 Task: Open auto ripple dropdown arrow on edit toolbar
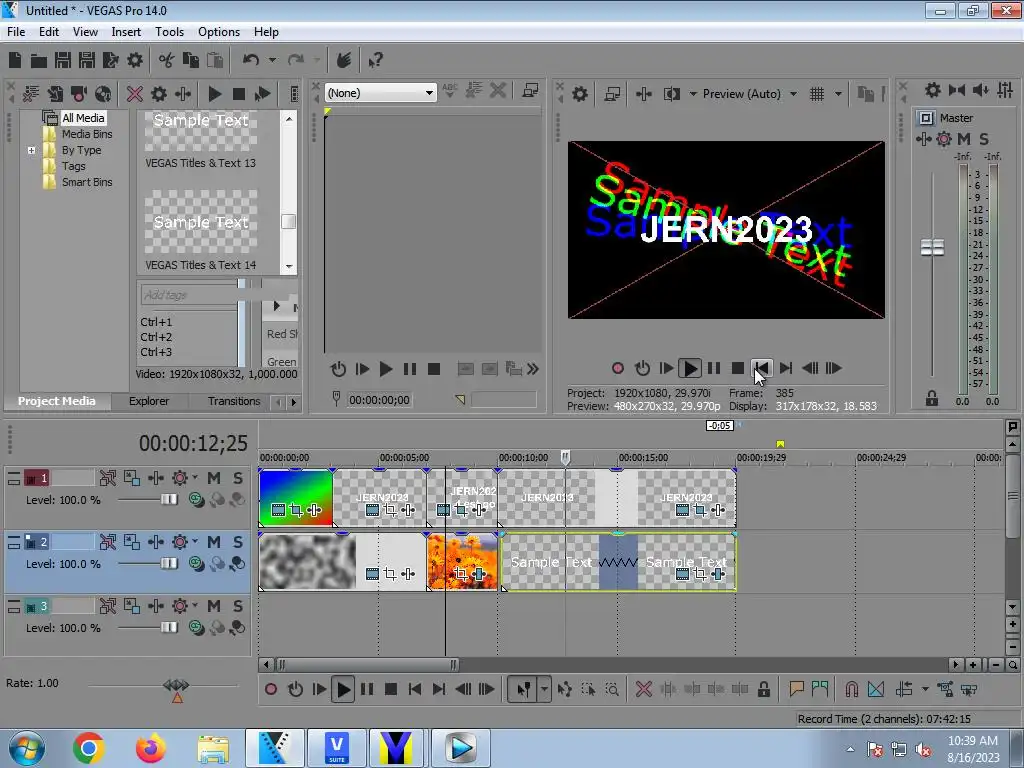click(x=925, y=689)
